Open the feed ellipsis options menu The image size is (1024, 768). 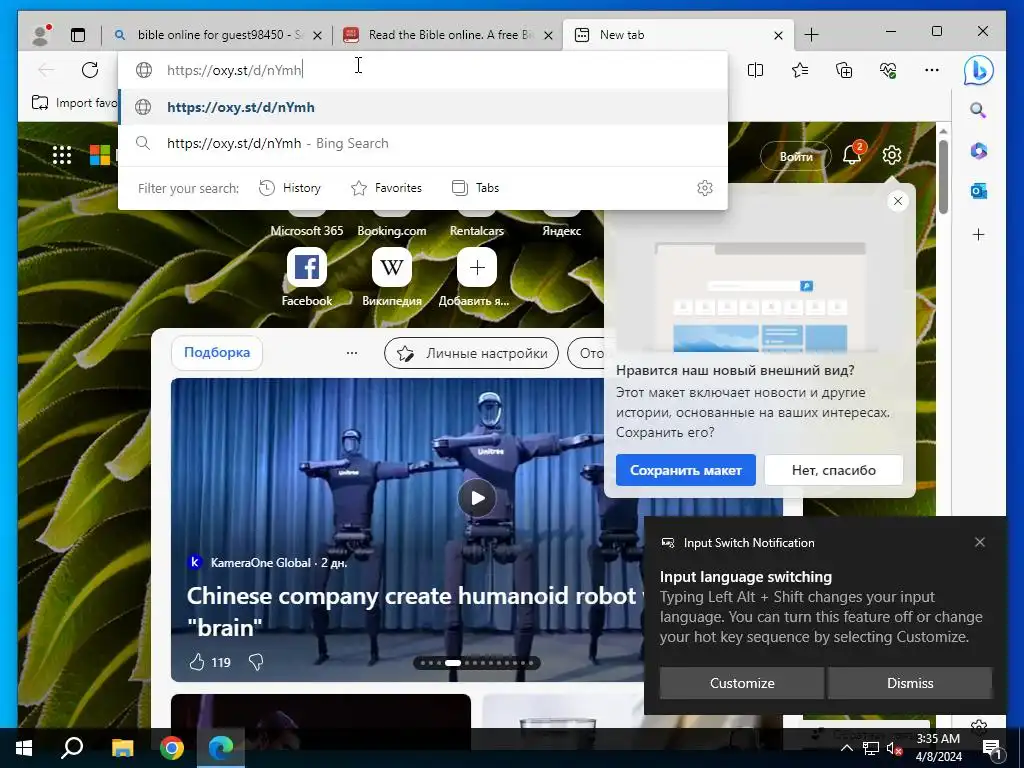351,353
